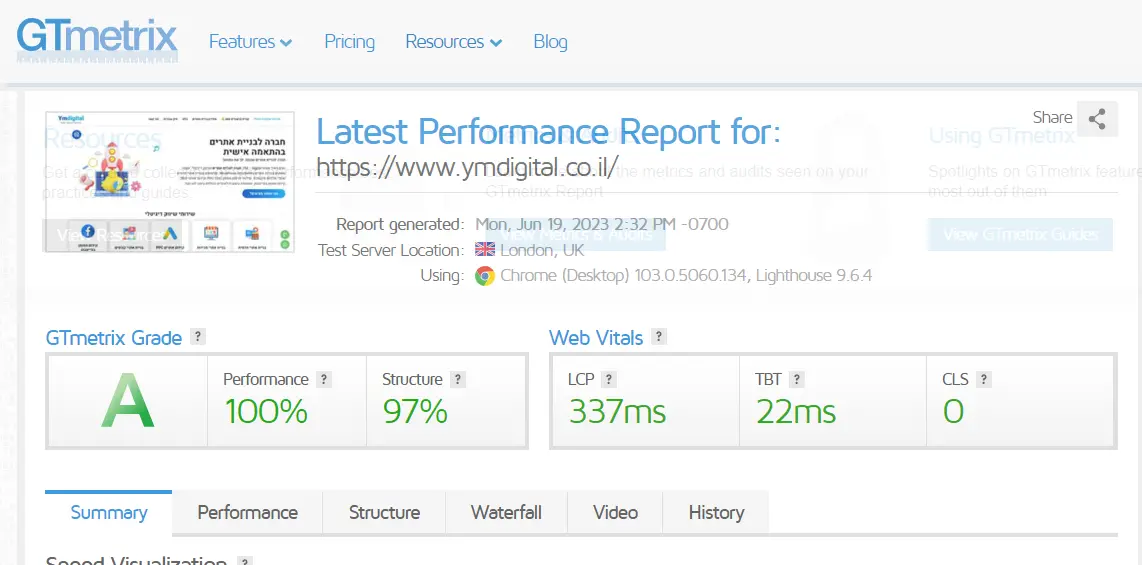Open the Structure score help icon
Screen dimensions: 1142x565
point(458,379)
